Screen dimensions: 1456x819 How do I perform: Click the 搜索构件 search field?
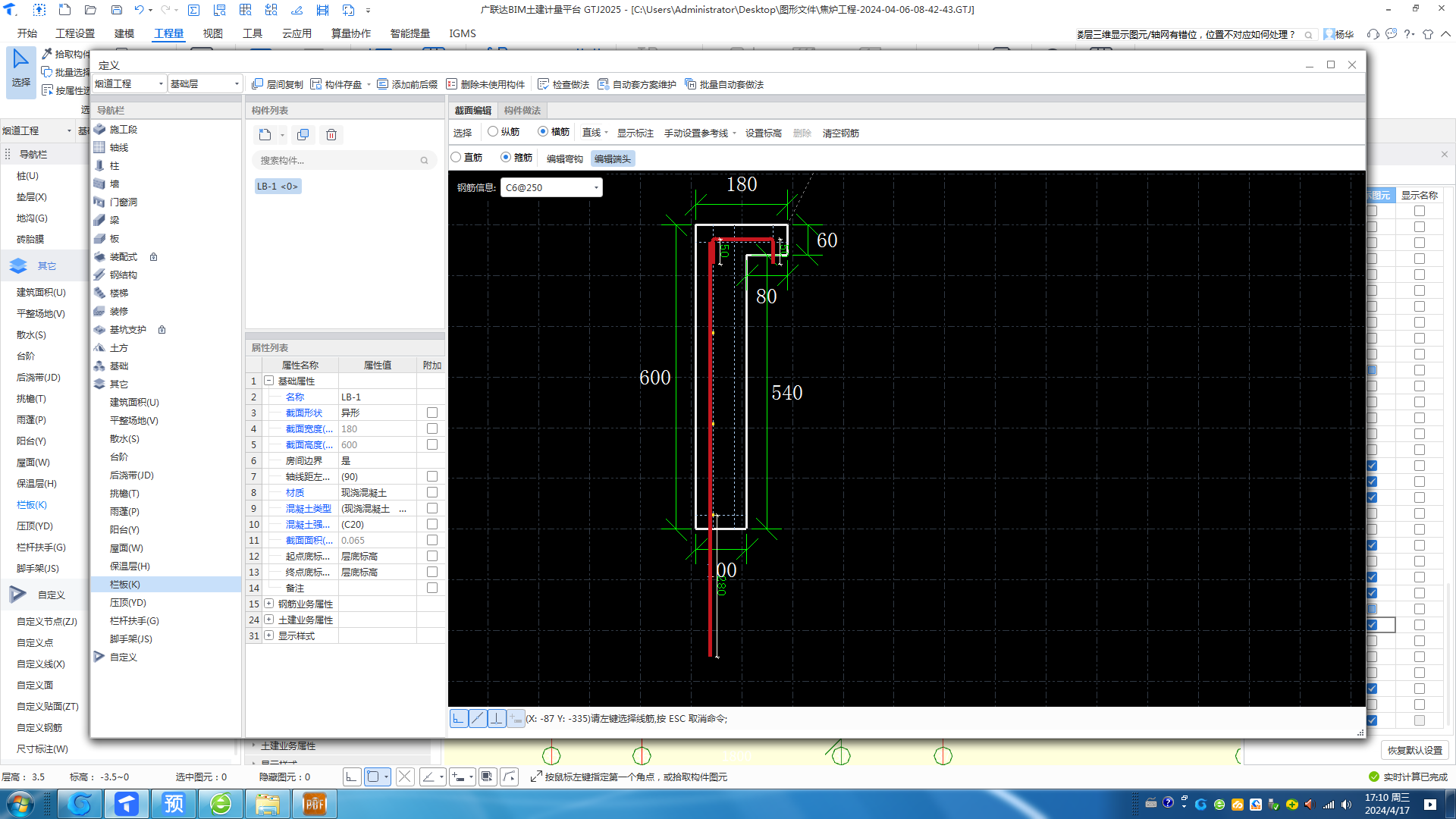(344, 161)
